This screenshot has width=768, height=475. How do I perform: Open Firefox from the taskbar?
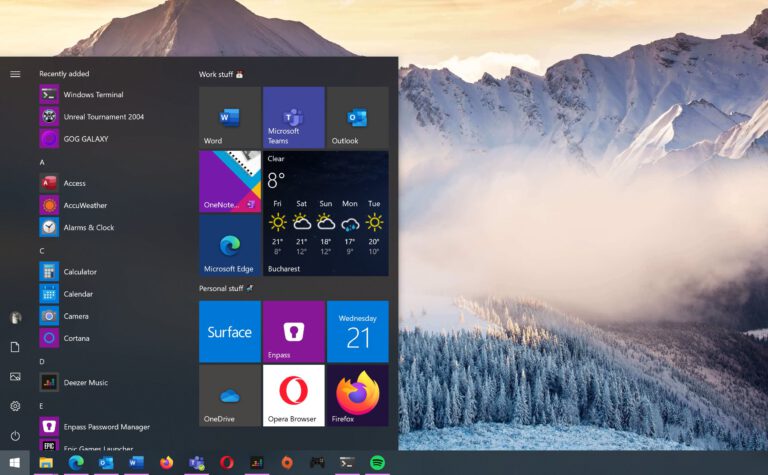[x=167, y=463]
